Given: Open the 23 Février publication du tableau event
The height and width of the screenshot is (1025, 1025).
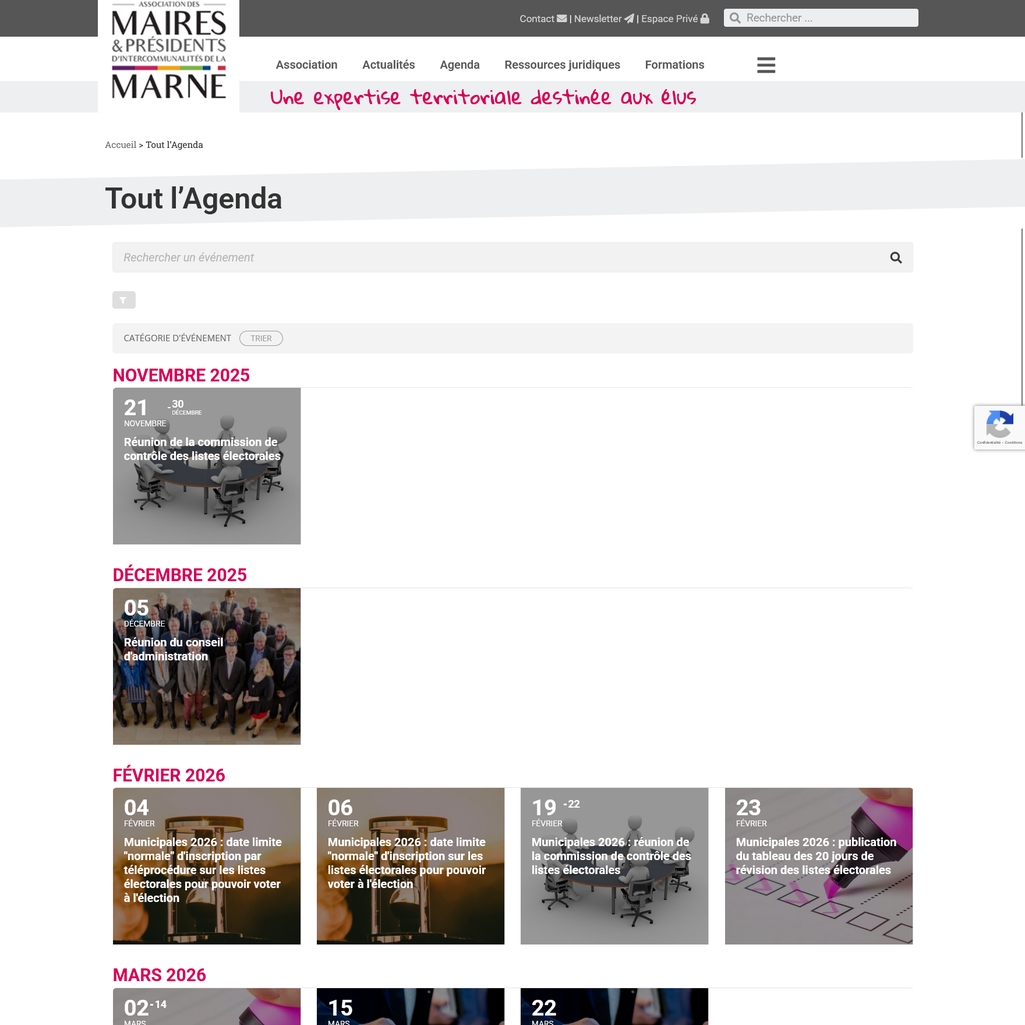Looking at the screenshot, I should [x=818, y=866].
